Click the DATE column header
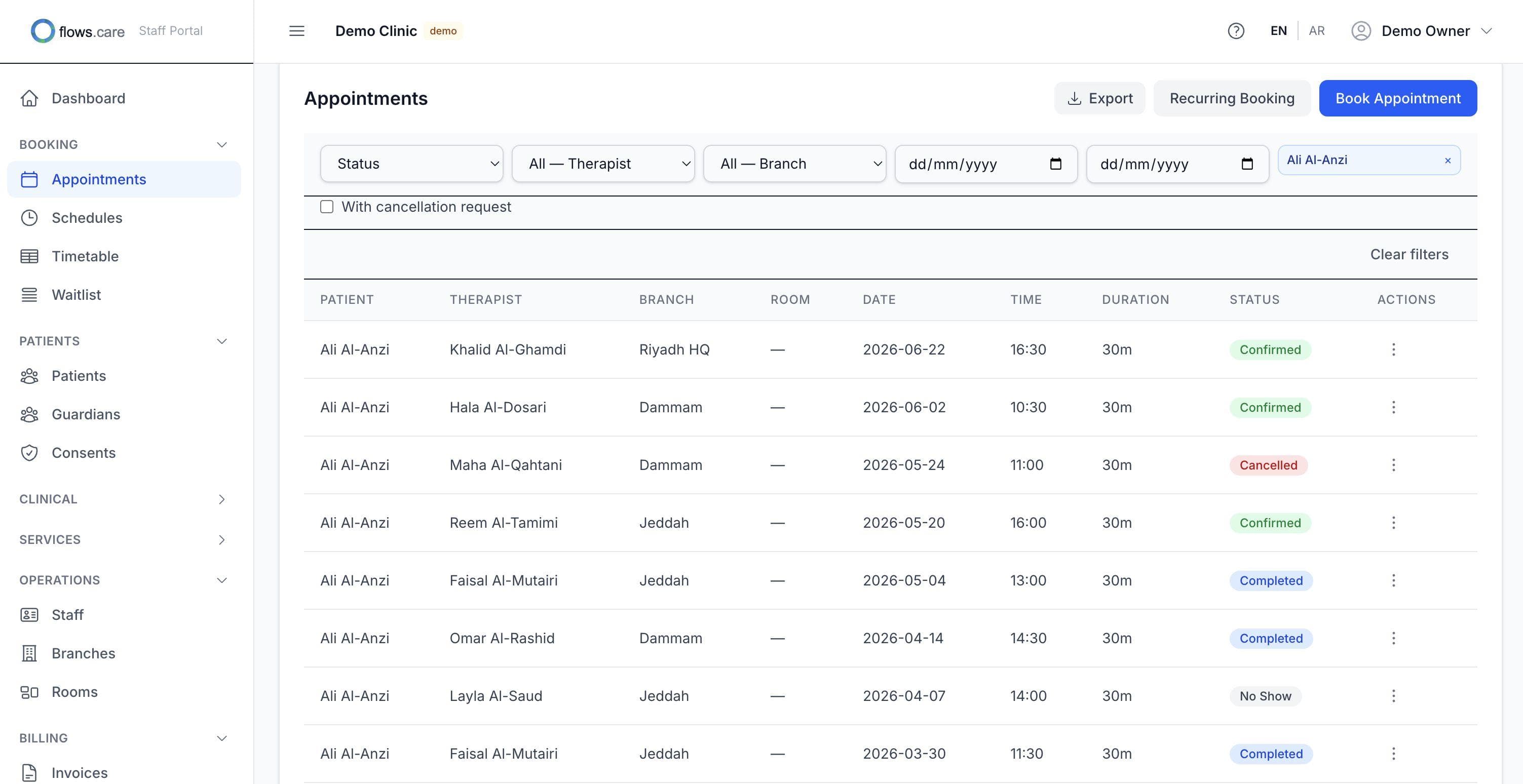This screenshot has width=1523, height=784. coord(879,299)
